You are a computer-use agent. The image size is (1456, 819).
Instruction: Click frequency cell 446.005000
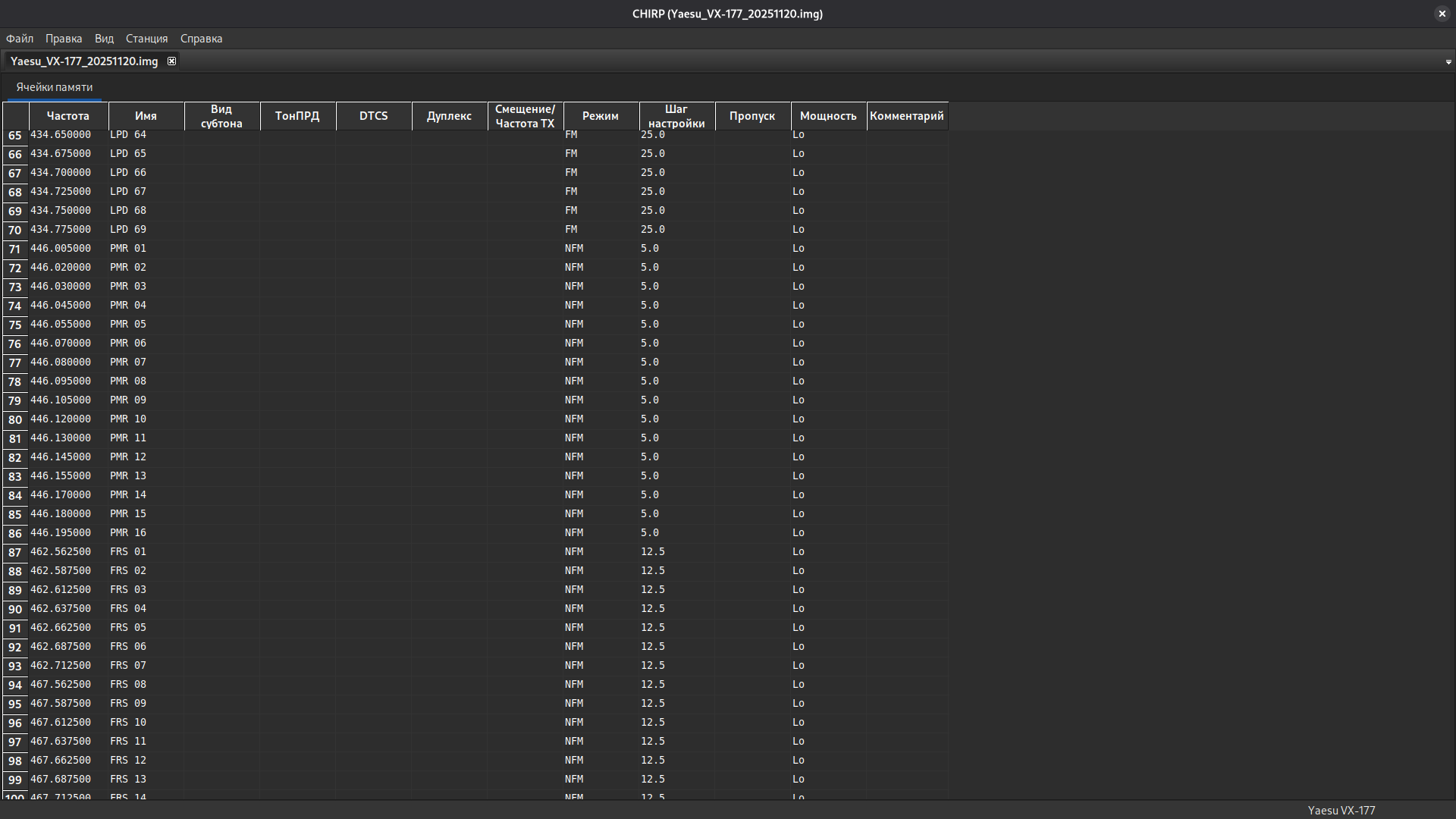point(61,249)
